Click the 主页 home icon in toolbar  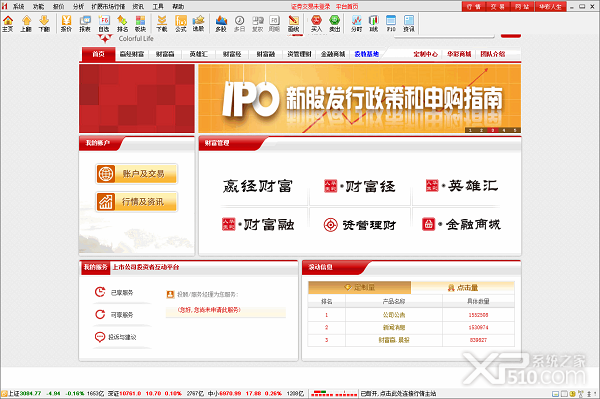[8, 24]
